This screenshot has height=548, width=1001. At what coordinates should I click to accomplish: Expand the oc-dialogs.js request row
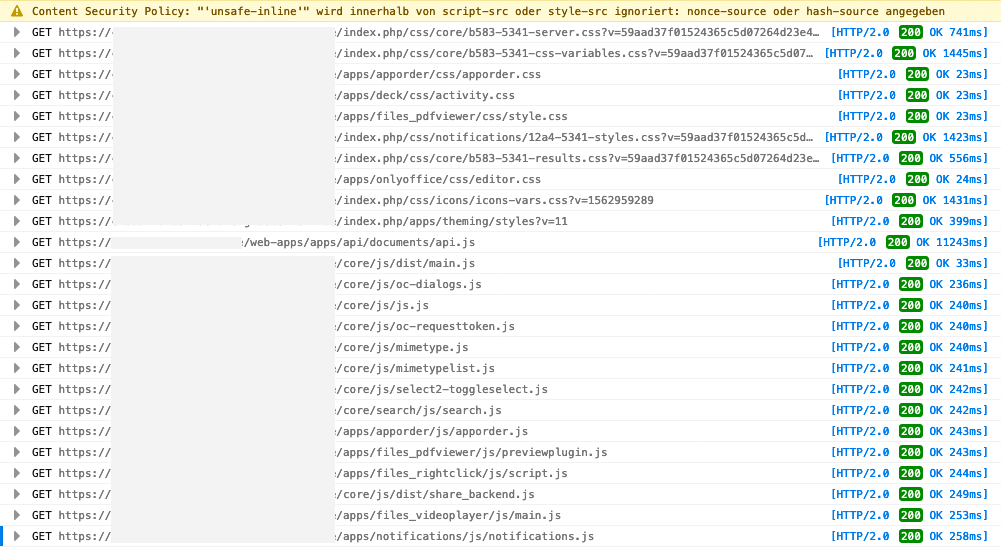pyautogui.click(x=17, y=284)
